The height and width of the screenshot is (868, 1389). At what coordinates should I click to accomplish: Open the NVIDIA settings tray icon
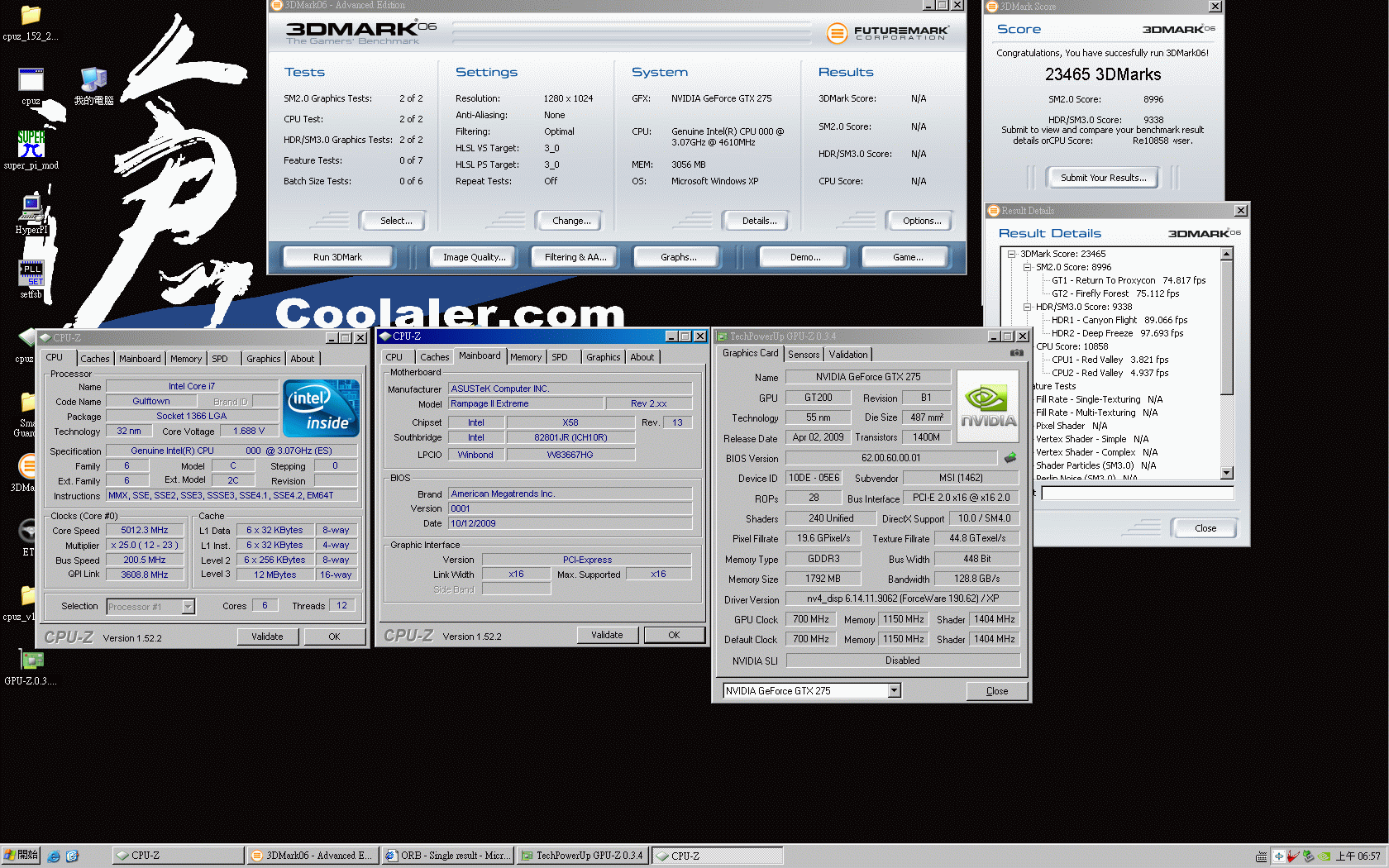pyautogui.click(x=1324, y=856)
